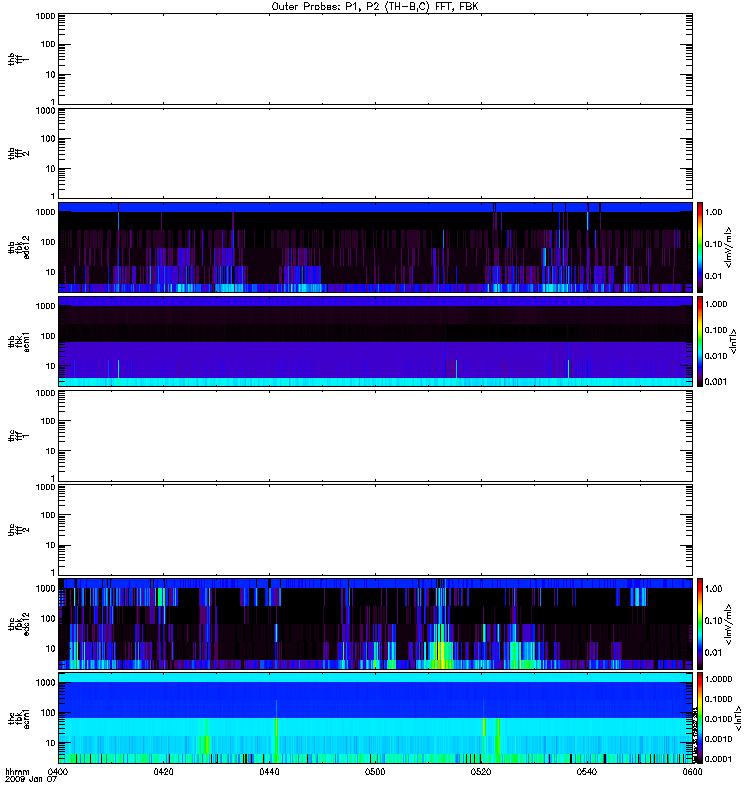
Task: Click inside the empty thb fff 1 panel
Action: (x=375, y=59)
